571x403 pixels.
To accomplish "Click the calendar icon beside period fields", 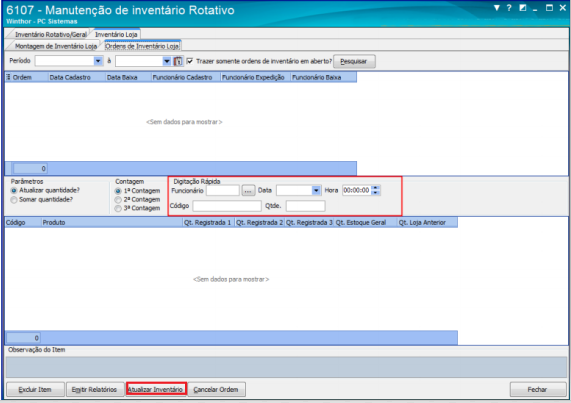I will click(x=178, y=61).
